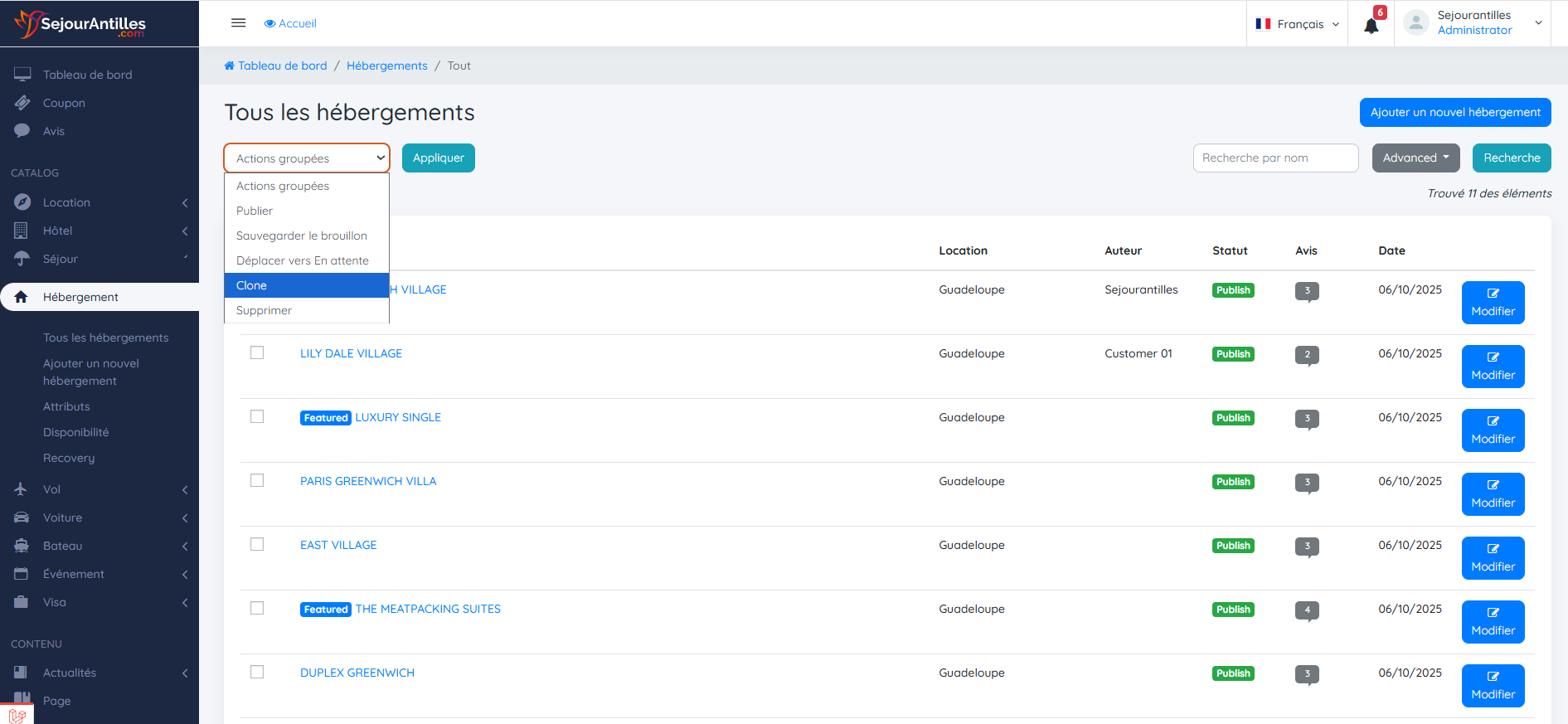
Task: Open the notifications bell icon
Action: (x=1371, y=25)
